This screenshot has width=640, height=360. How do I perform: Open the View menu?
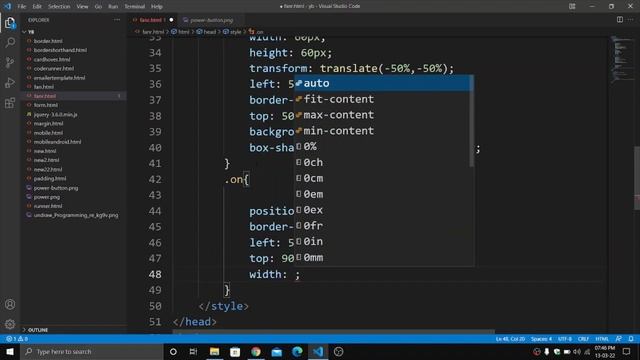(82, 7)
